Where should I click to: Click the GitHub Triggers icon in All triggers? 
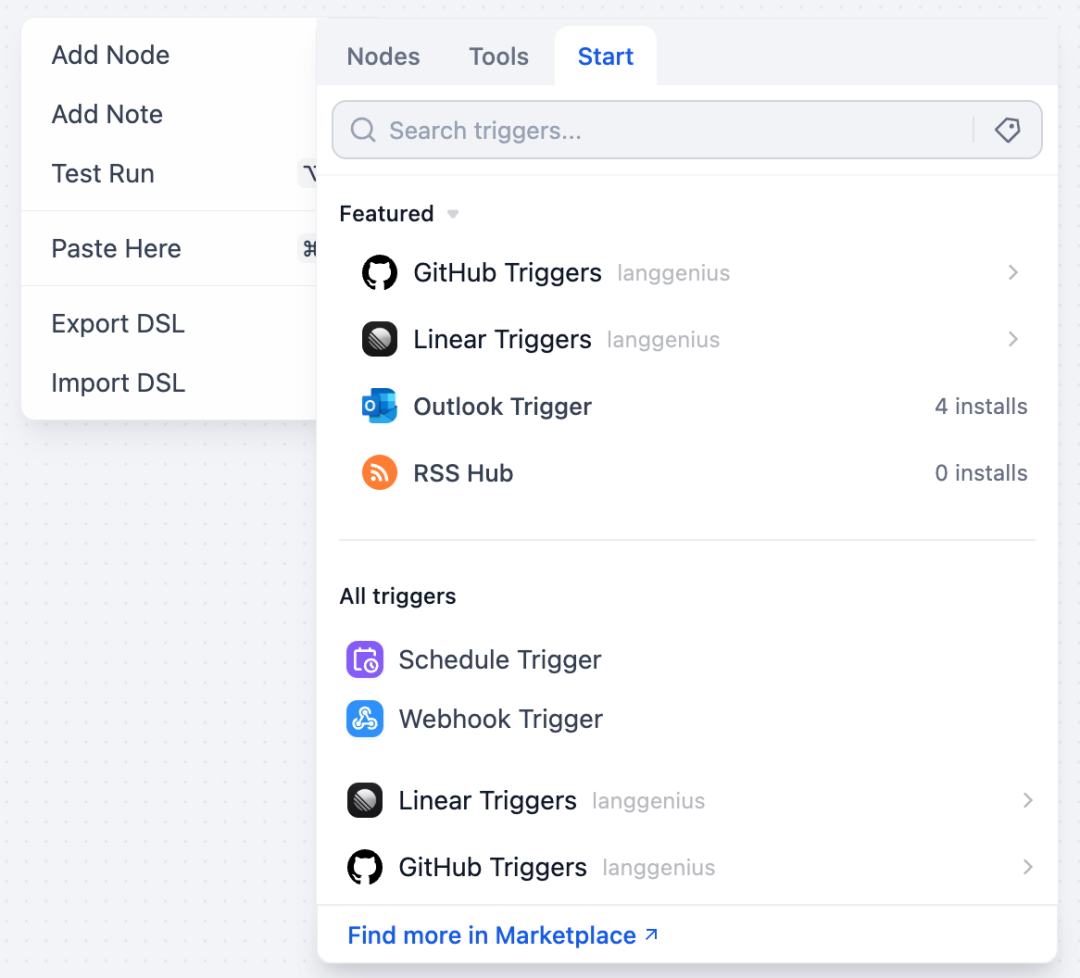pos(365,867)
